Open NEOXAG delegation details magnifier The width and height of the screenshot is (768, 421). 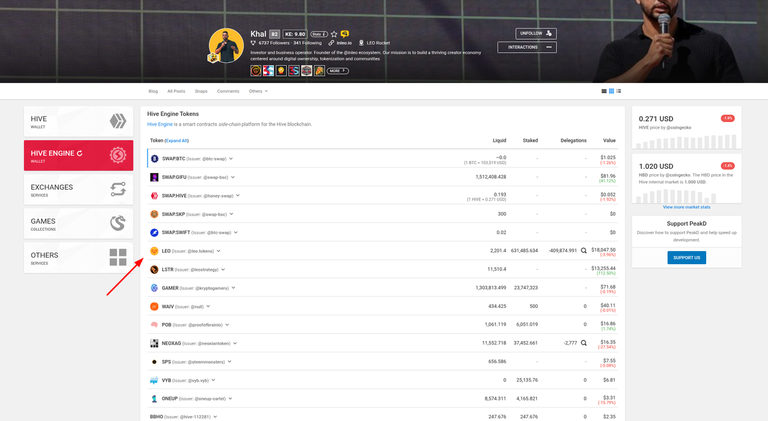(584, 343)
